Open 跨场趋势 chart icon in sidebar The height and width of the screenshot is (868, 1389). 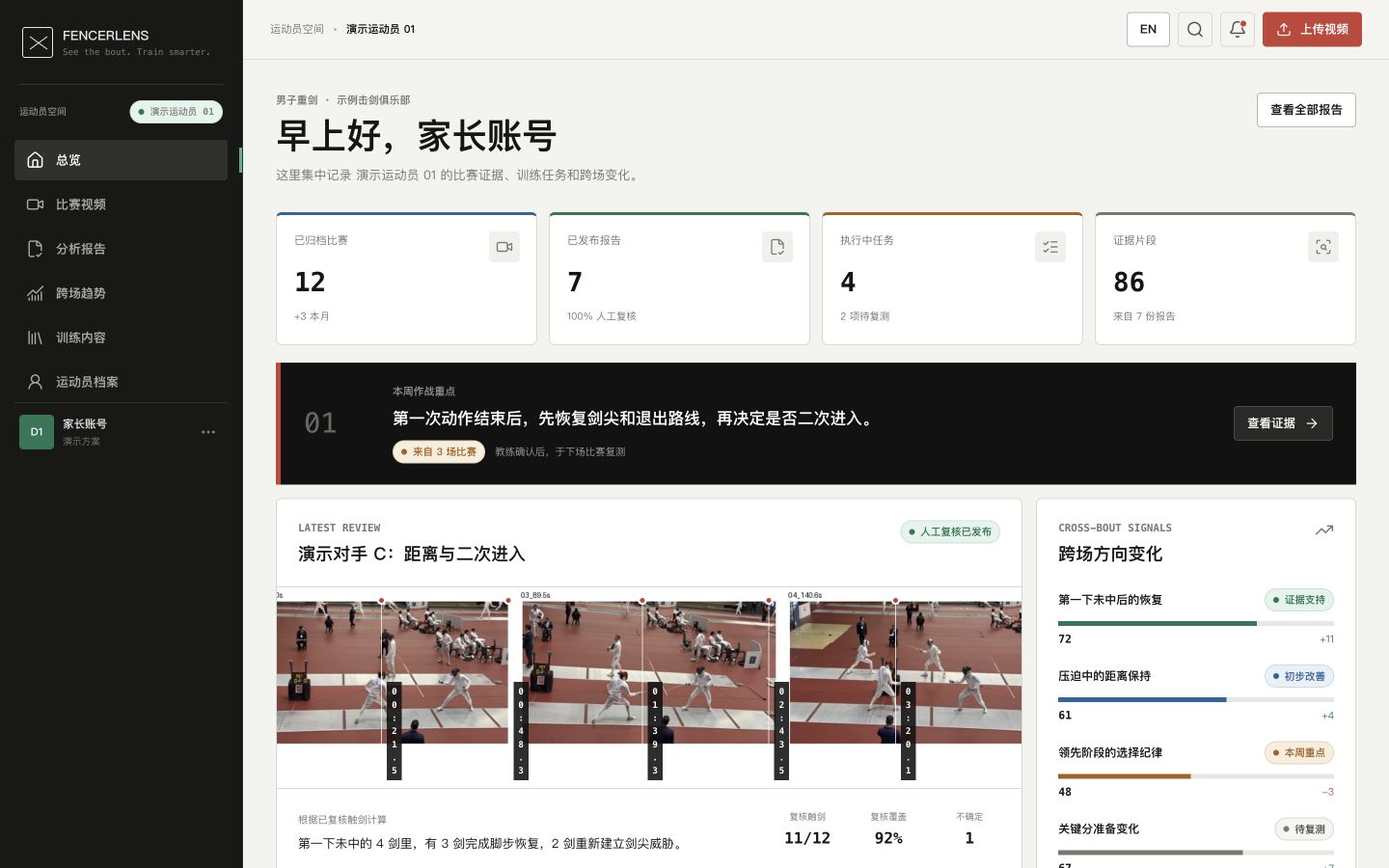(36, 293)
